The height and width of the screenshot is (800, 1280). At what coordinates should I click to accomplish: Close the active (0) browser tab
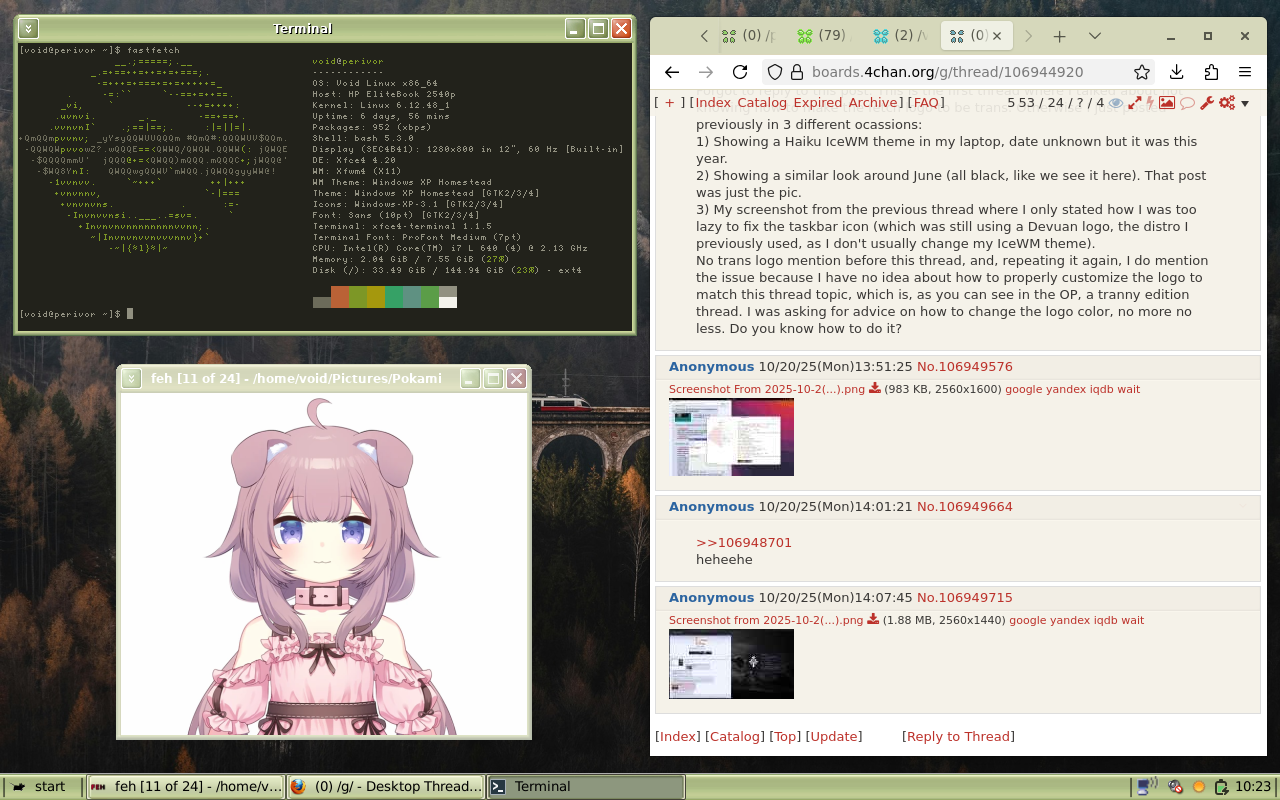coord(998,36)
